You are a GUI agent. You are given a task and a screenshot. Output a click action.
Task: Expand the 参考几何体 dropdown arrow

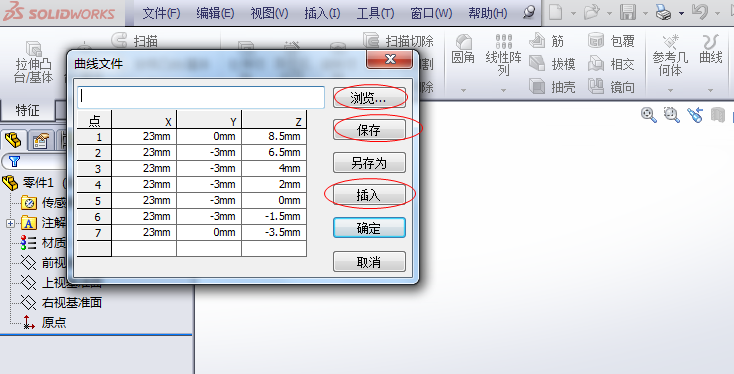(670, 90)
